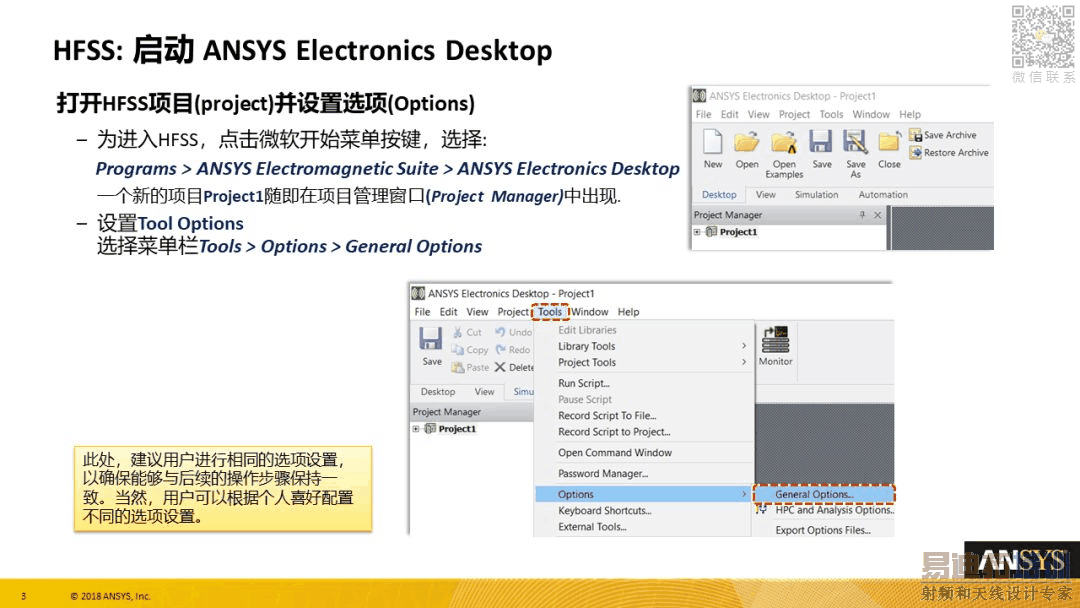Choose External Tools entry
This screenshot has width=1080, height=608.
coord(592,527)
